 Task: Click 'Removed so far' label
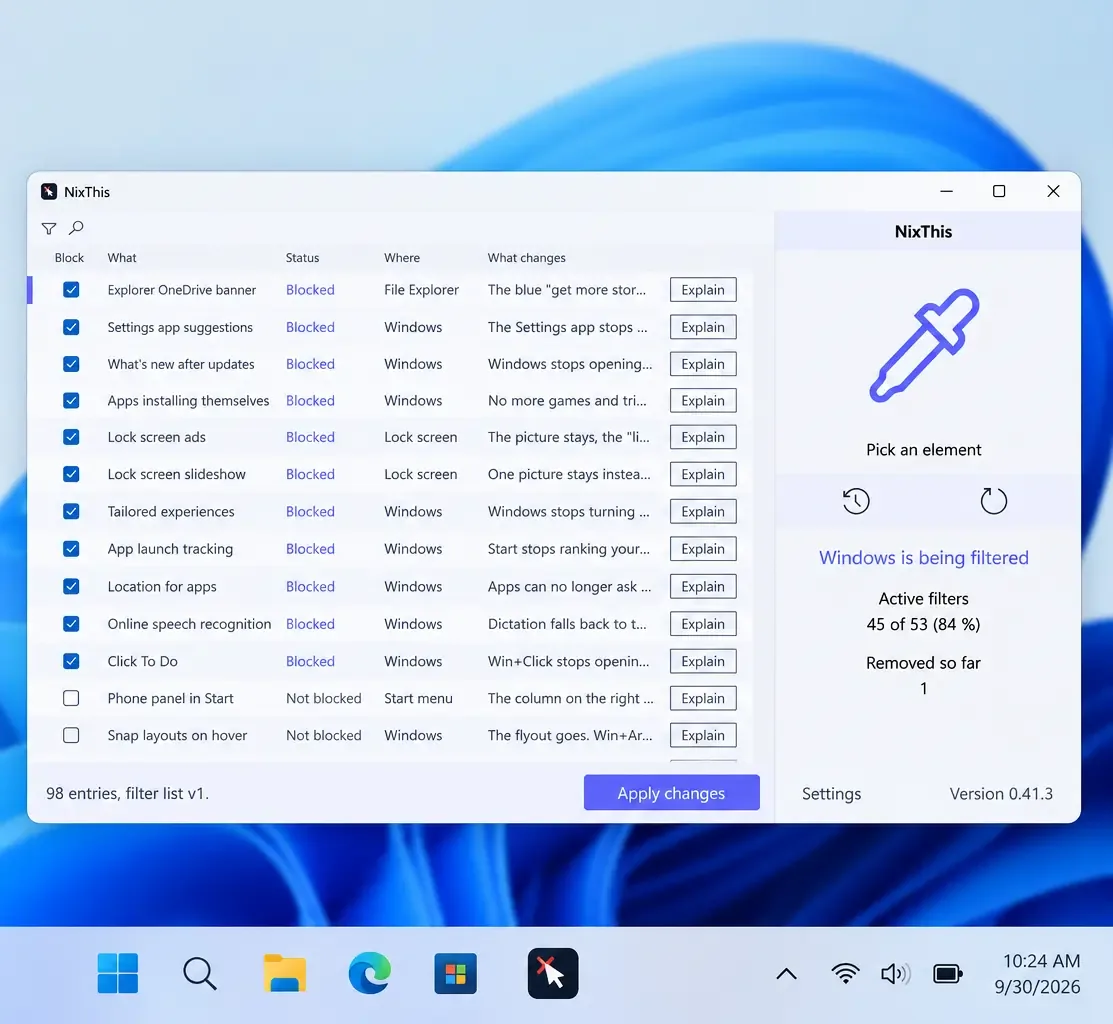[923, 663]
